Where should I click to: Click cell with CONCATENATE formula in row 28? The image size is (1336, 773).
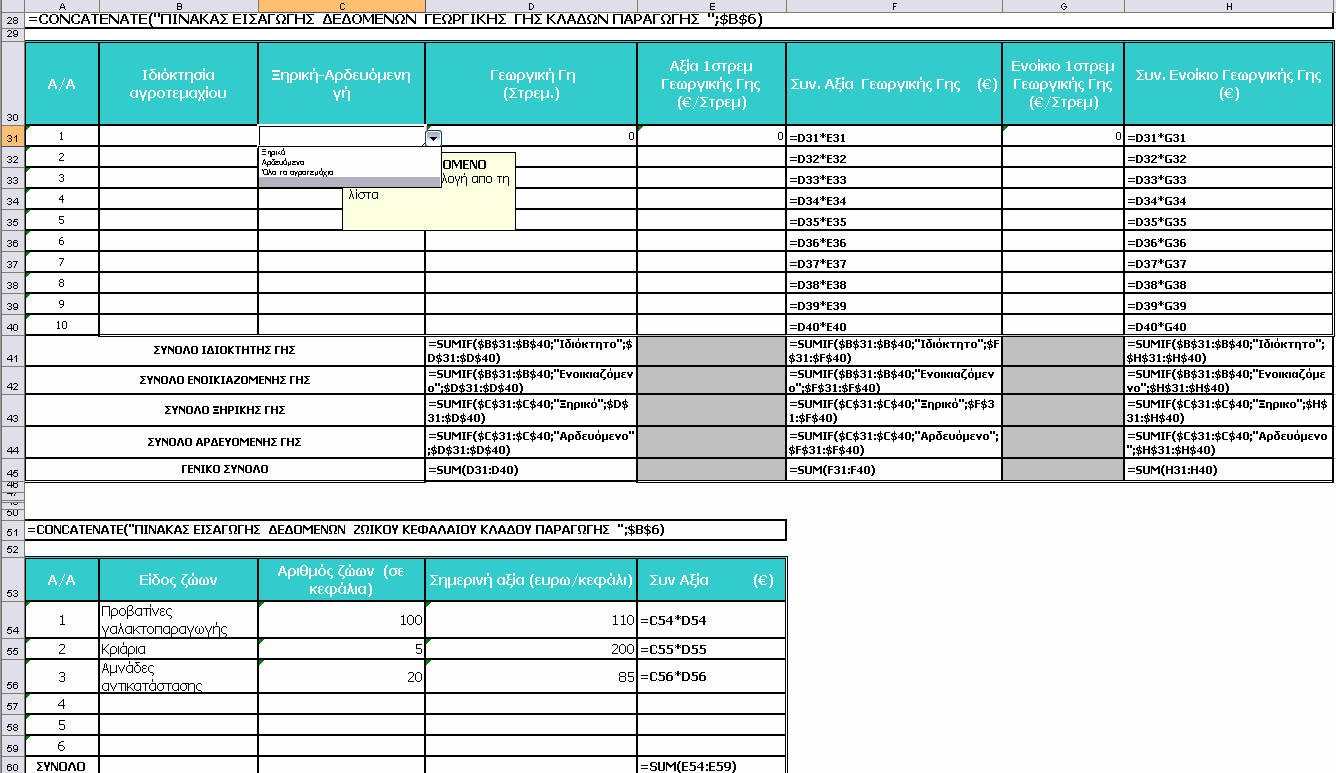pos(680,20)
